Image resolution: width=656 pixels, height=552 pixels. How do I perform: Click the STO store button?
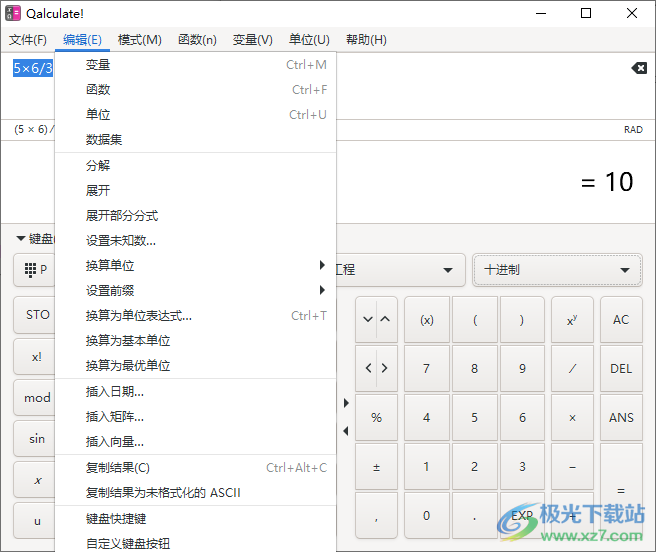click(35, 315)
